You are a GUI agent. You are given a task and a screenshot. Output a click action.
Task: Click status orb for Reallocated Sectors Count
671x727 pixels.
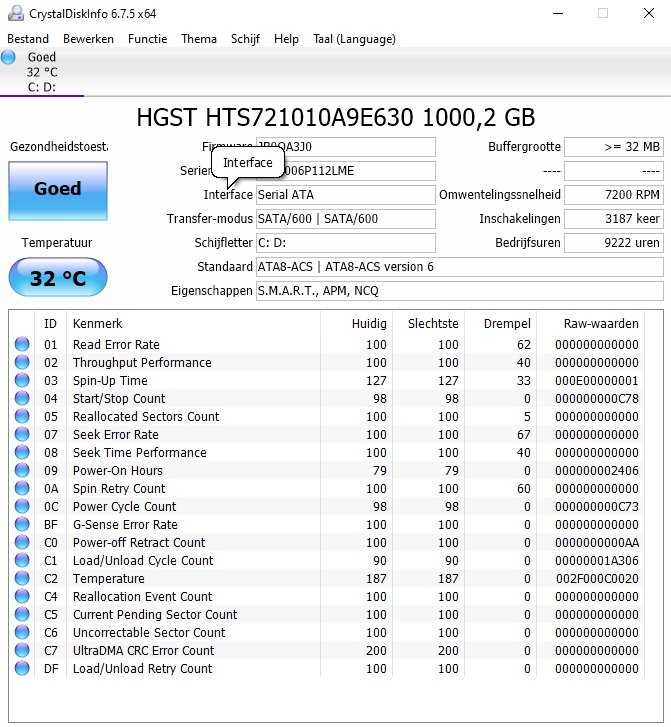(x=22, y=416)
